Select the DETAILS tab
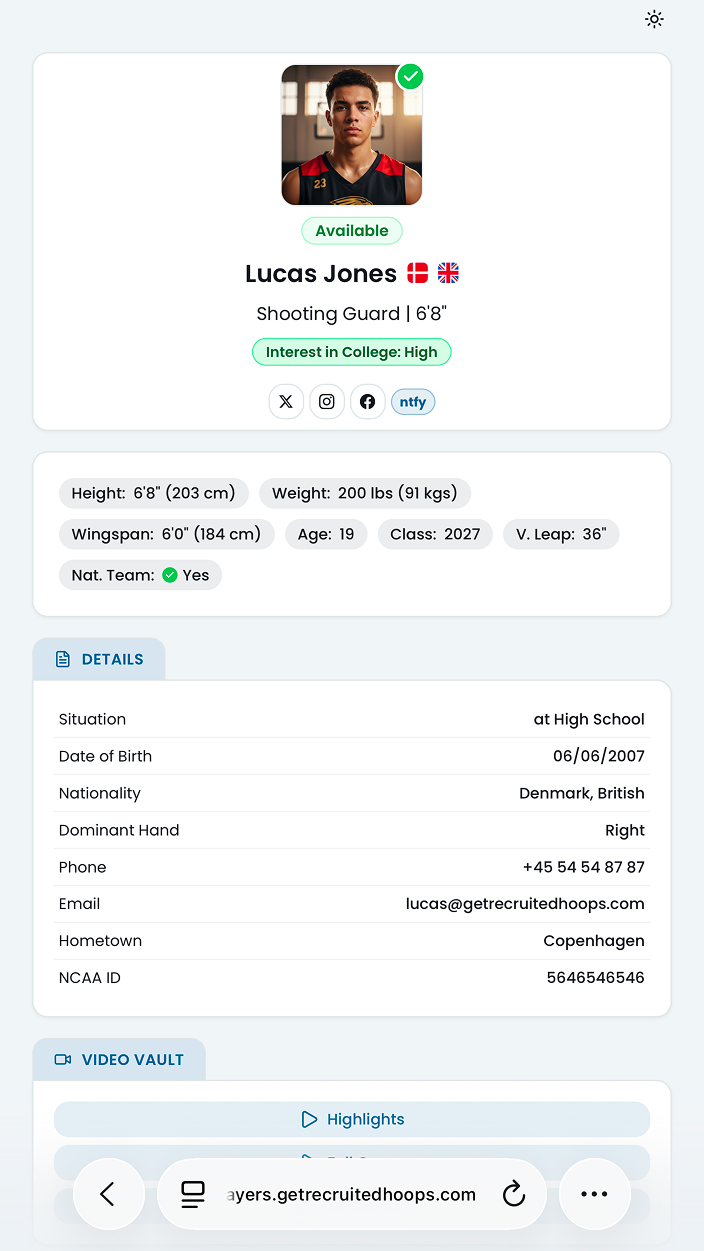Viewport: 704px width, 1251px height. (99, 659)
